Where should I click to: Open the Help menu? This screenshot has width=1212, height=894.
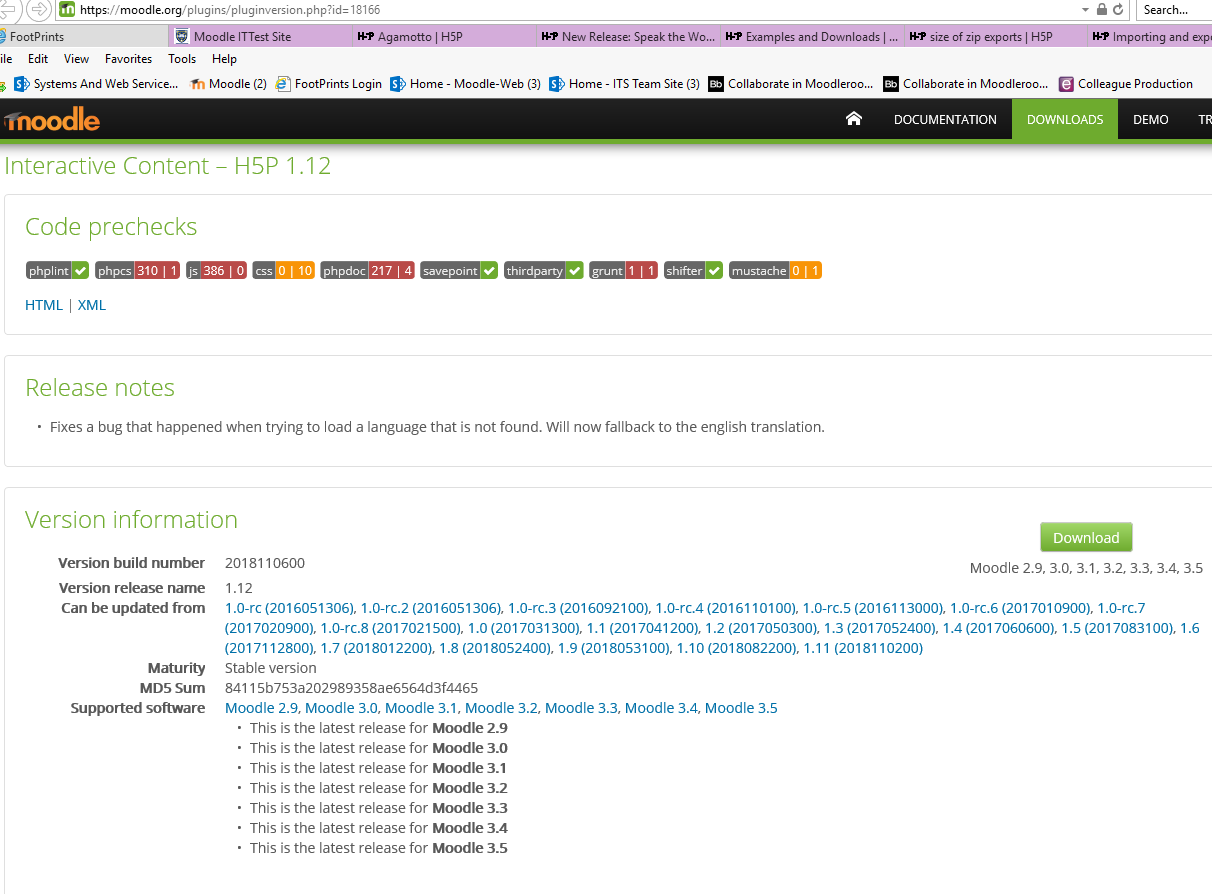tap(224, 59)
